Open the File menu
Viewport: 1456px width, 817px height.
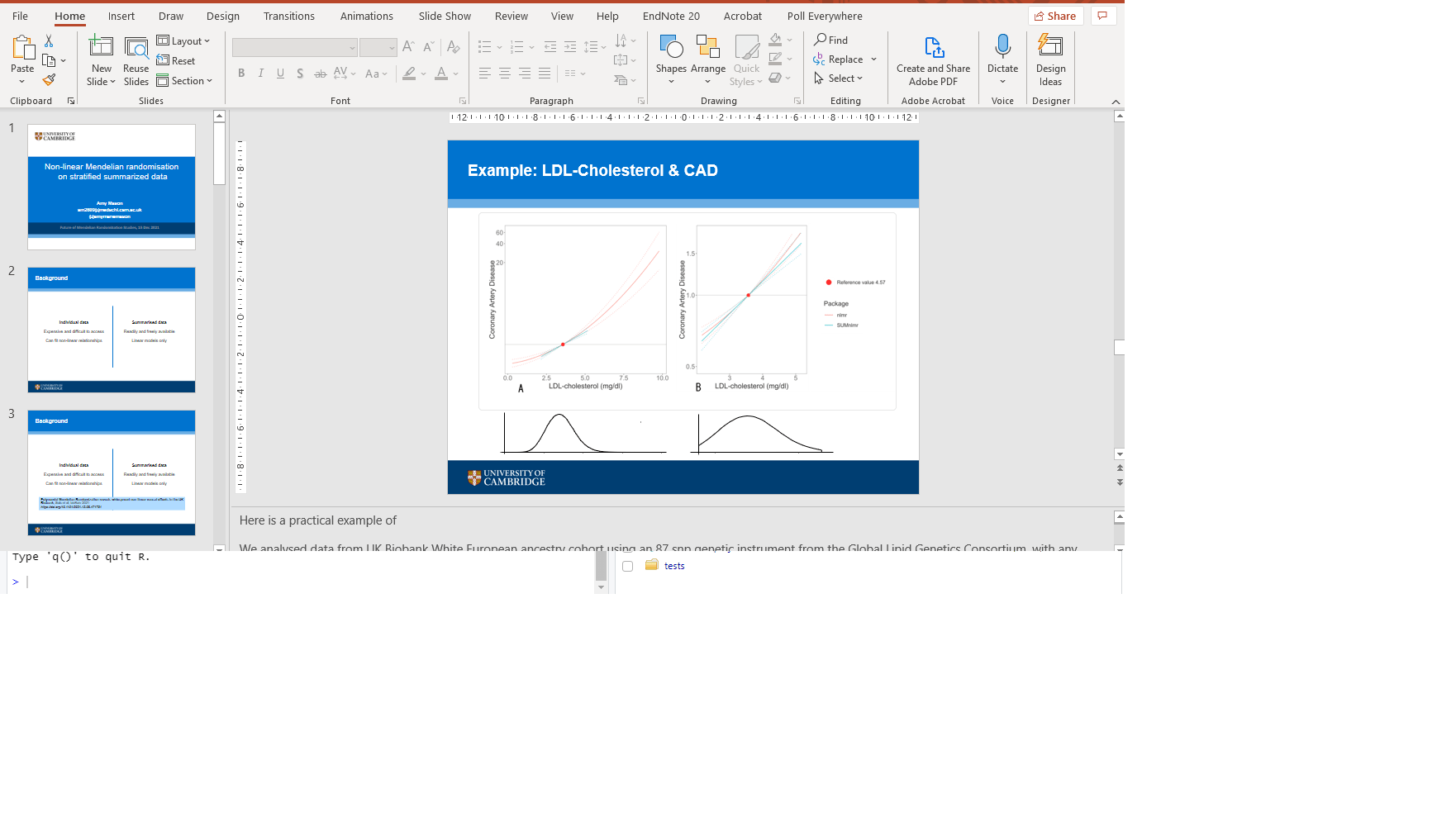[20, 16]
